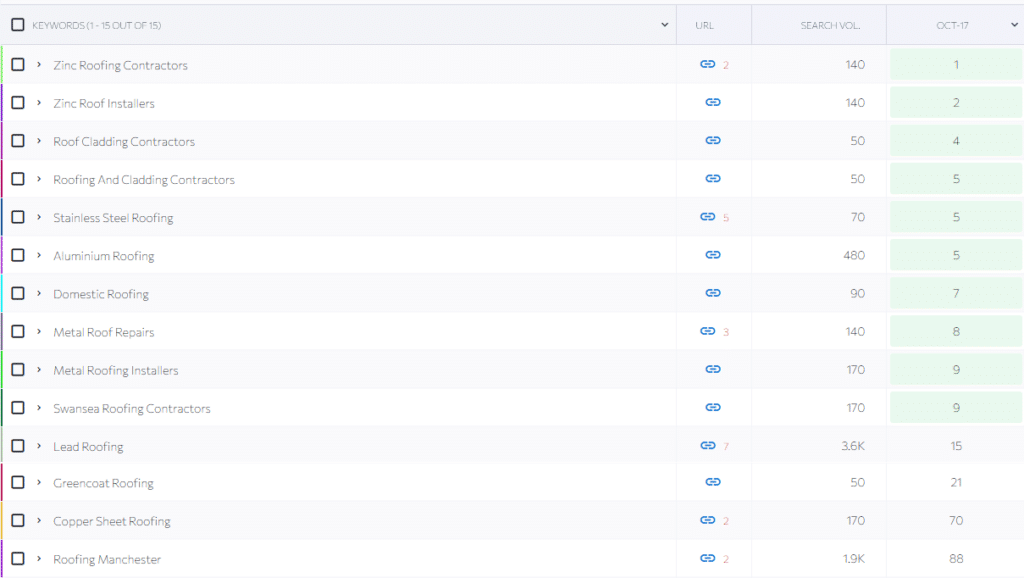Click the URL column header
Image resolution: width=1024 pixels, height=578 pixels.
[x=704, y=25]
